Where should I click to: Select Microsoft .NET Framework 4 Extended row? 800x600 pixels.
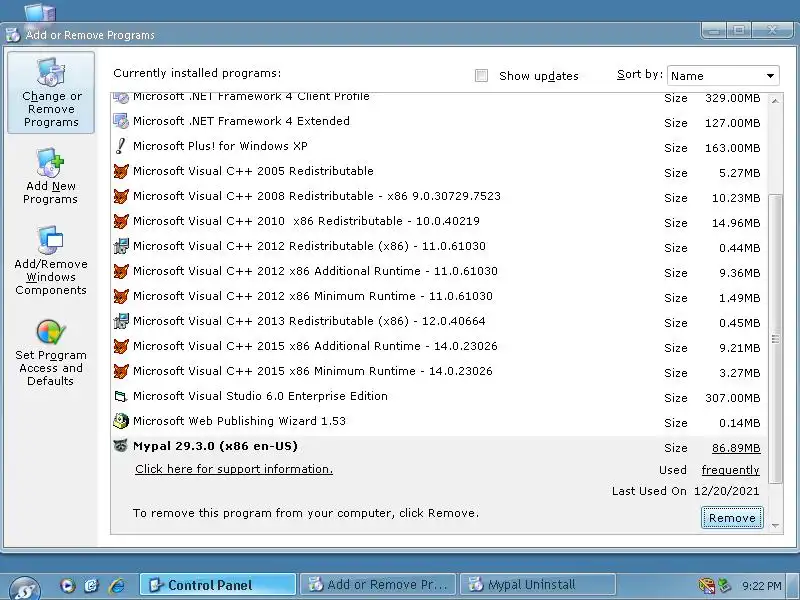(x=439, y=121)
